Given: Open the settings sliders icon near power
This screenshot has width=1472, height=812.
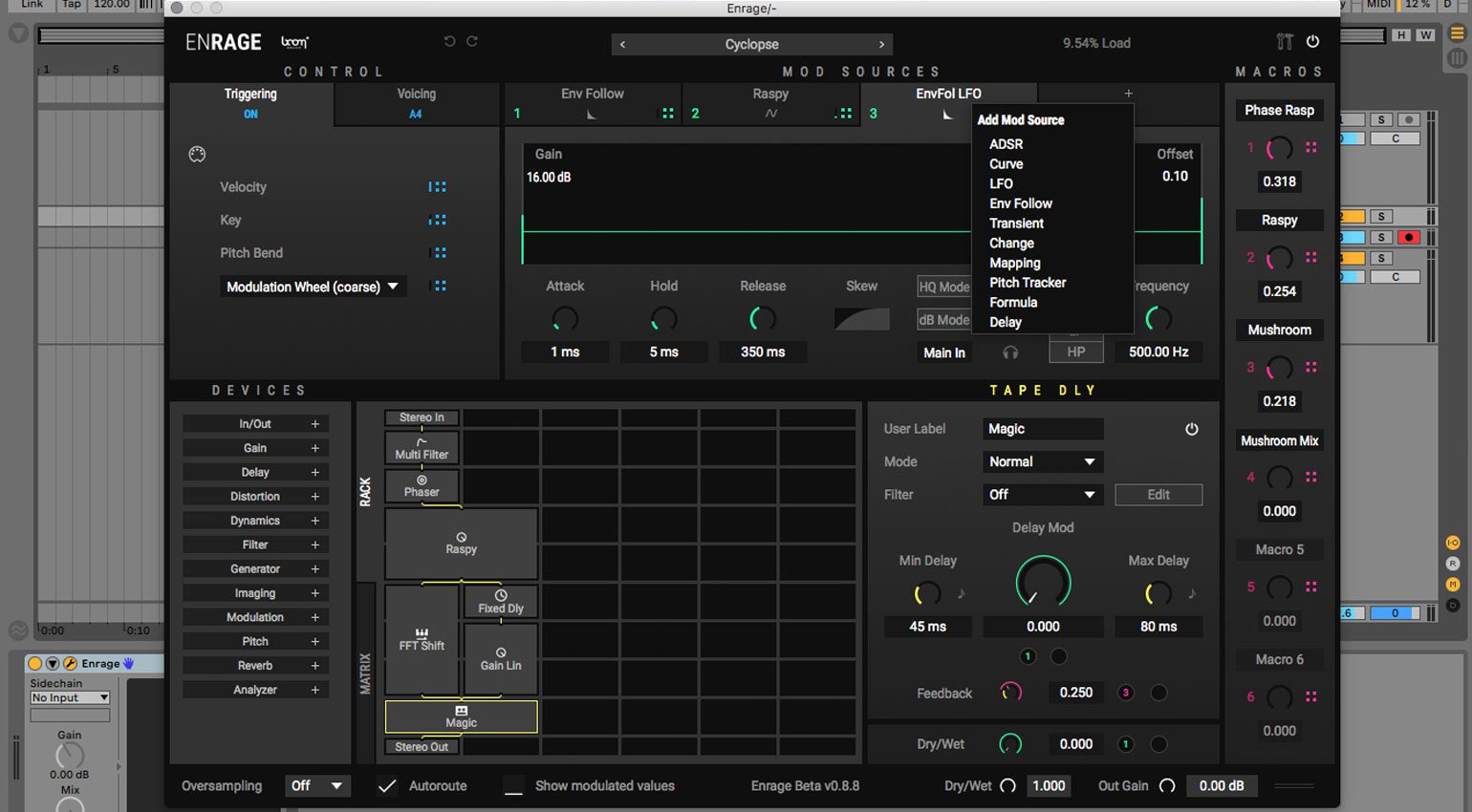Looking at the screenshot, I should pos(1285,41).
